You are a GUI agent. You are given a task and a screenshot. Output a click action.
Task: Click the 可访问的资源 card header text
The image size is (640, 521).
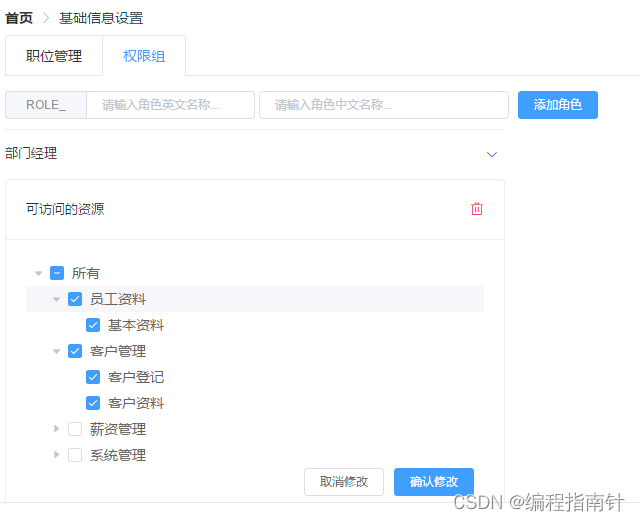click(65, 209)
